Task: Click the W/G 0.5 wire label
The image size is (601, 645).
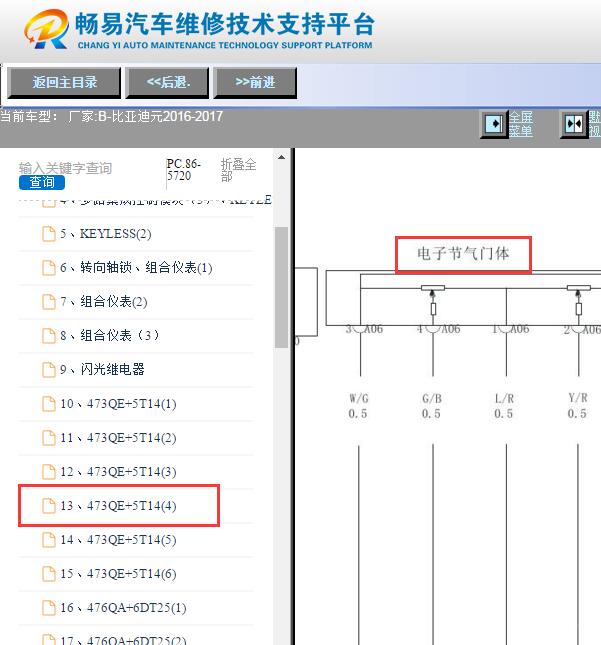Action: coord(358,406)
